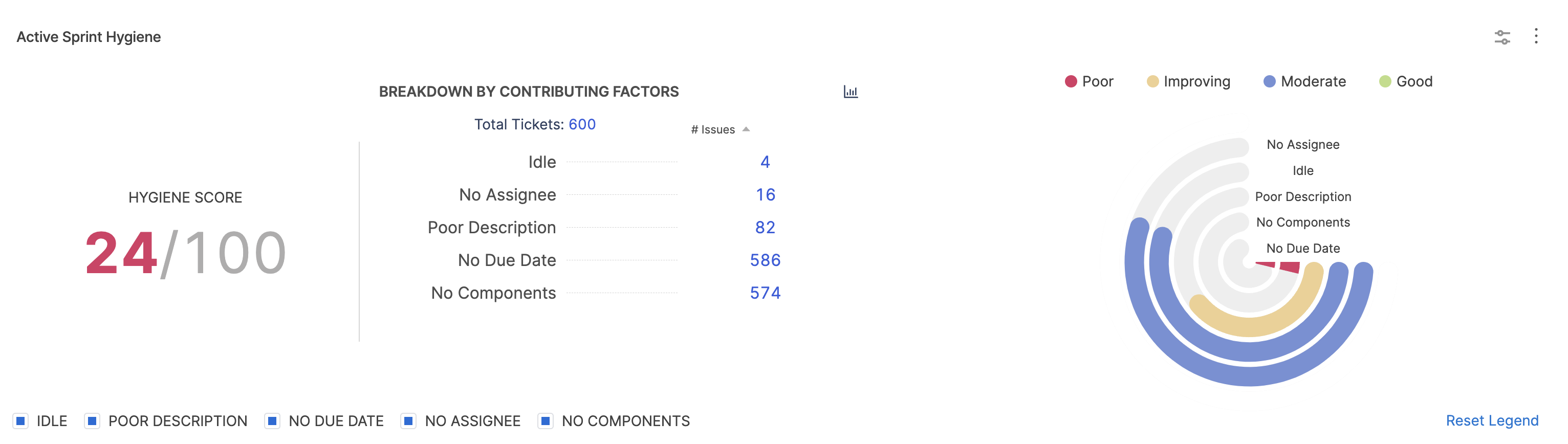Select the No Assignee count 16
Viewport: 1568px width, 444px height.
(x=765, y=194)
